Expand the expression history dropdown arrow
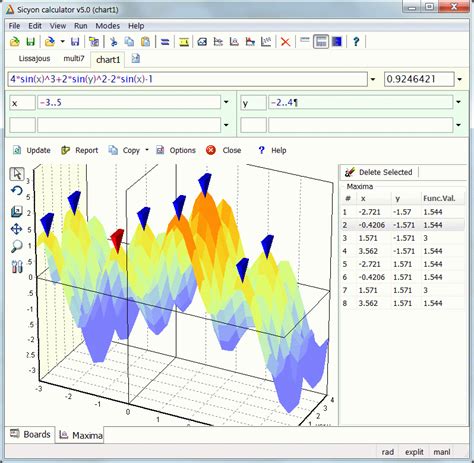 373,79
